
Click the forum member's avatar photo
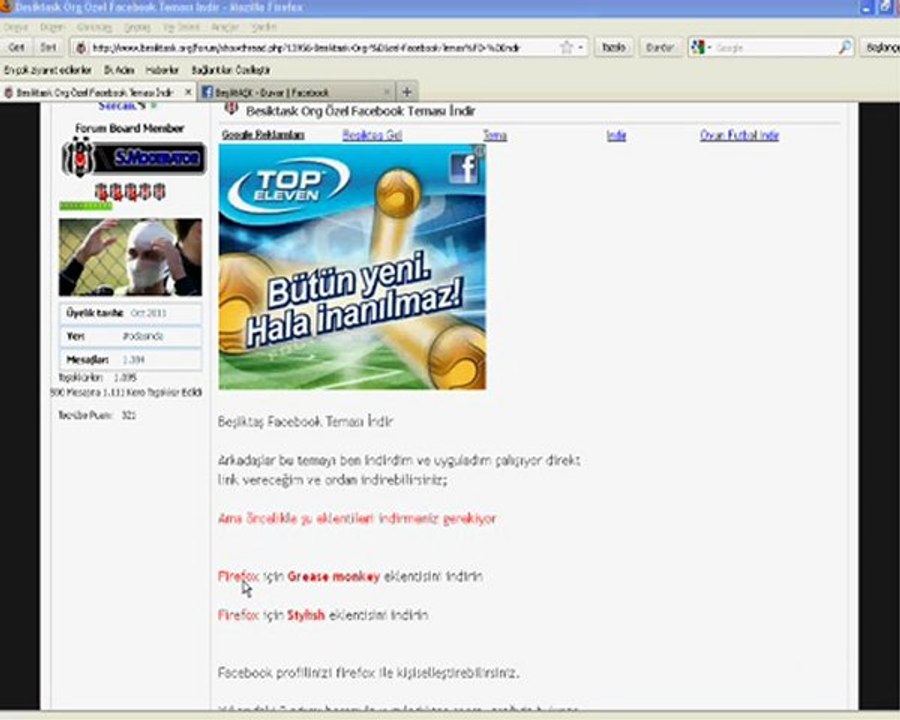coord(130,257)
